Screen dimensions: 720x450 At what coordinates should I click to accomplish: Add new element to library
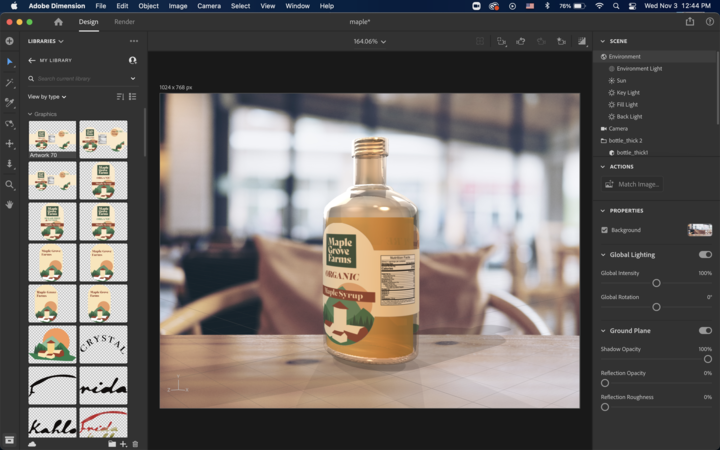[x=123, y=444]
